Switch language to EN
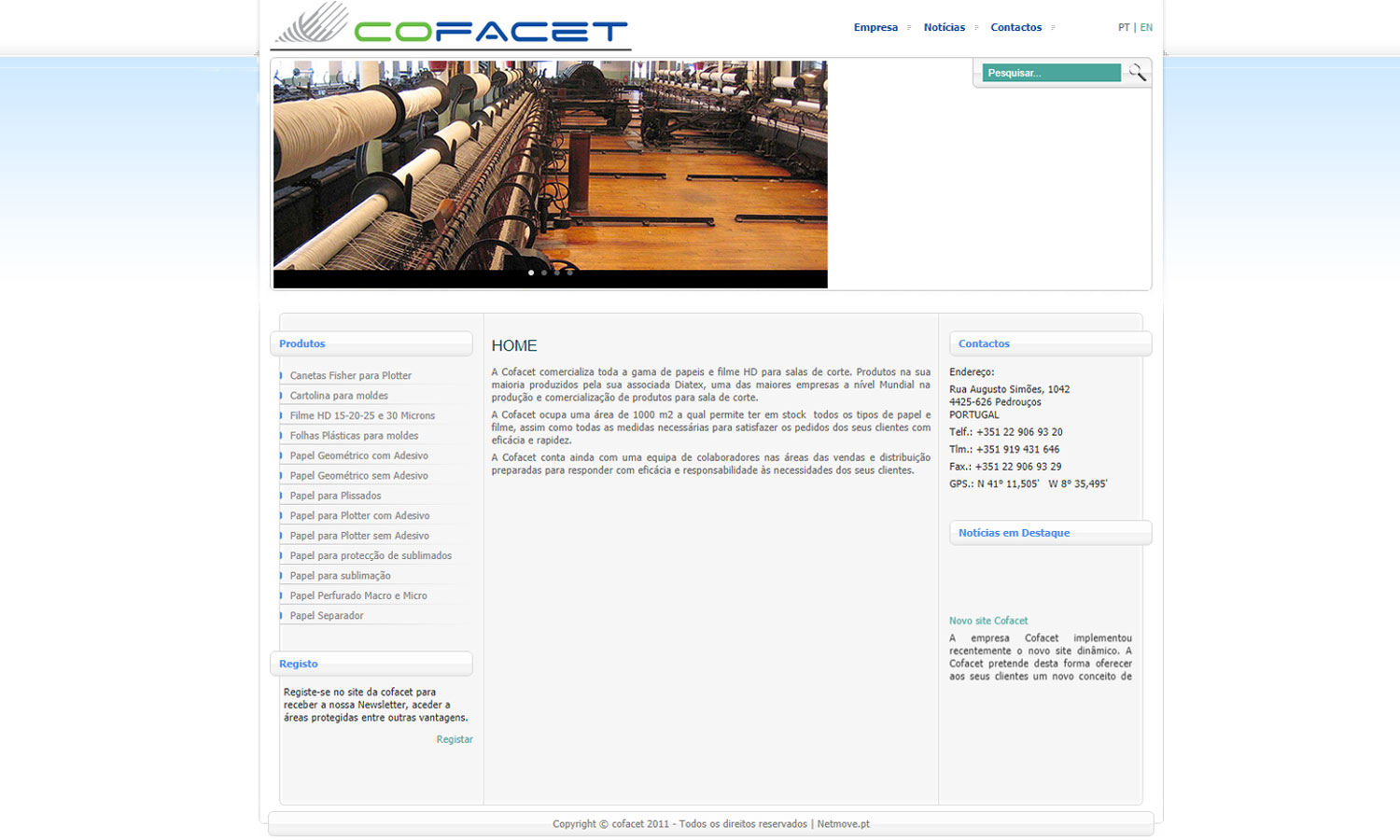The image size is (1400, 840). pyautogui.click(x=1146, y=28)
